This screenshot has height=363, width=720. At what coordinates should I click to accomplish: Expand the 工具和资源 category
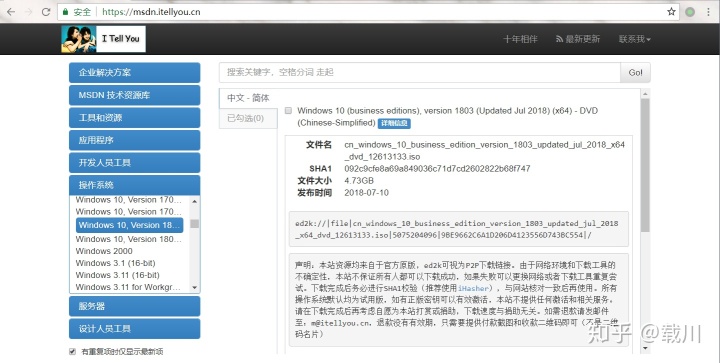point(135,117)
